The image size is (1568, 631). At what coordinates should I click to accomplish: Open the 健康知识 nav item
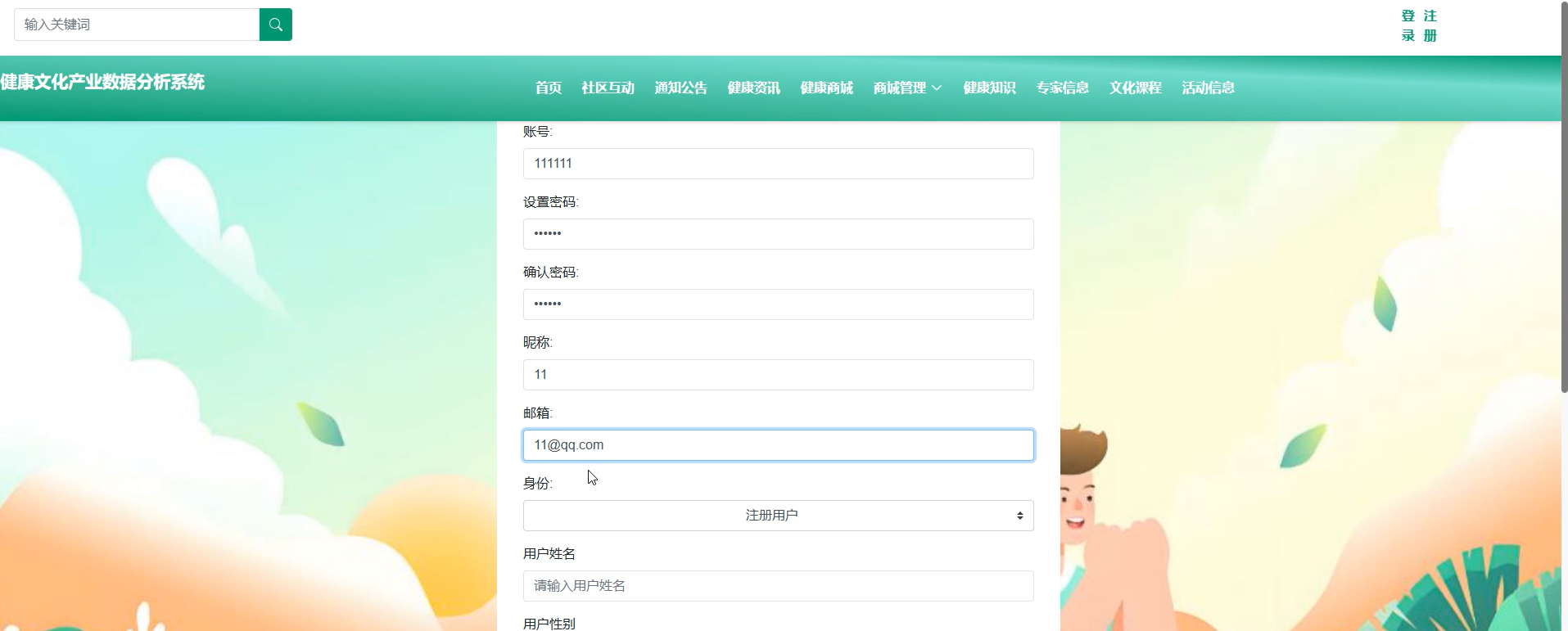pyautogui.click(x=990, y=88)
